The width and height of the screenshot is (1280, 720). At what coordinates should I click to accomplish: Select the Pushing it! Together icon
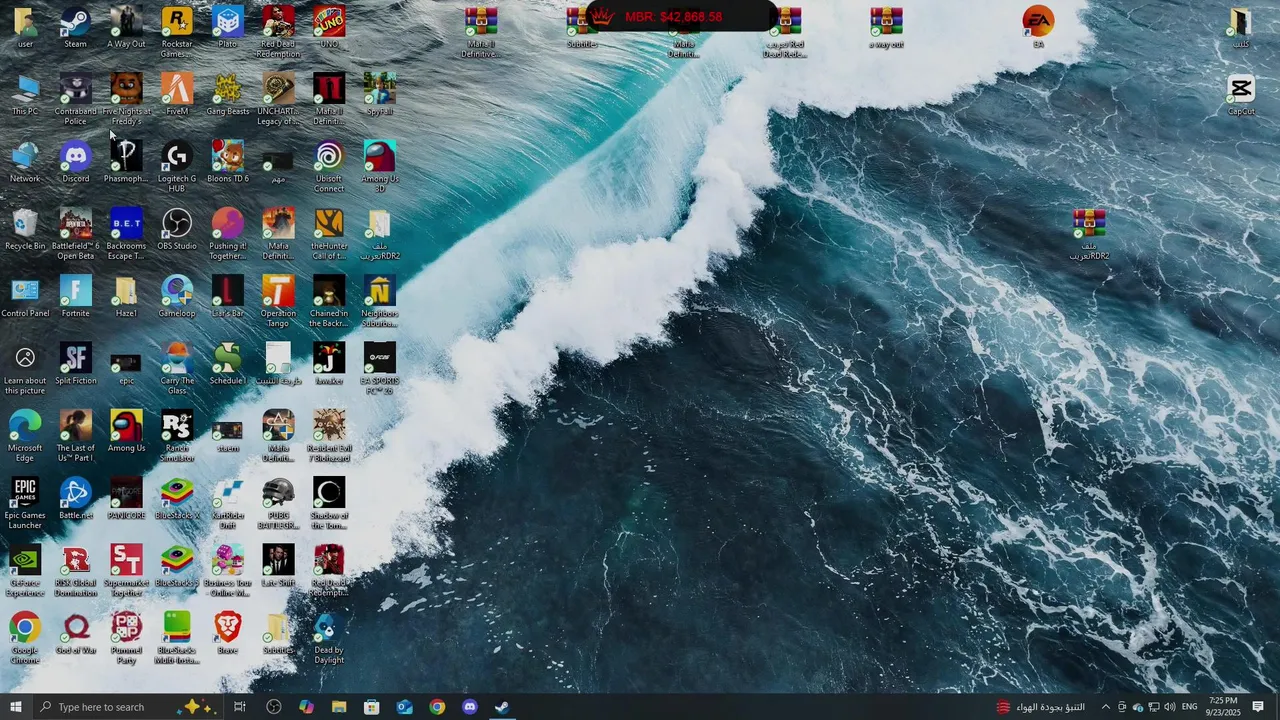(x=228, y=234)
